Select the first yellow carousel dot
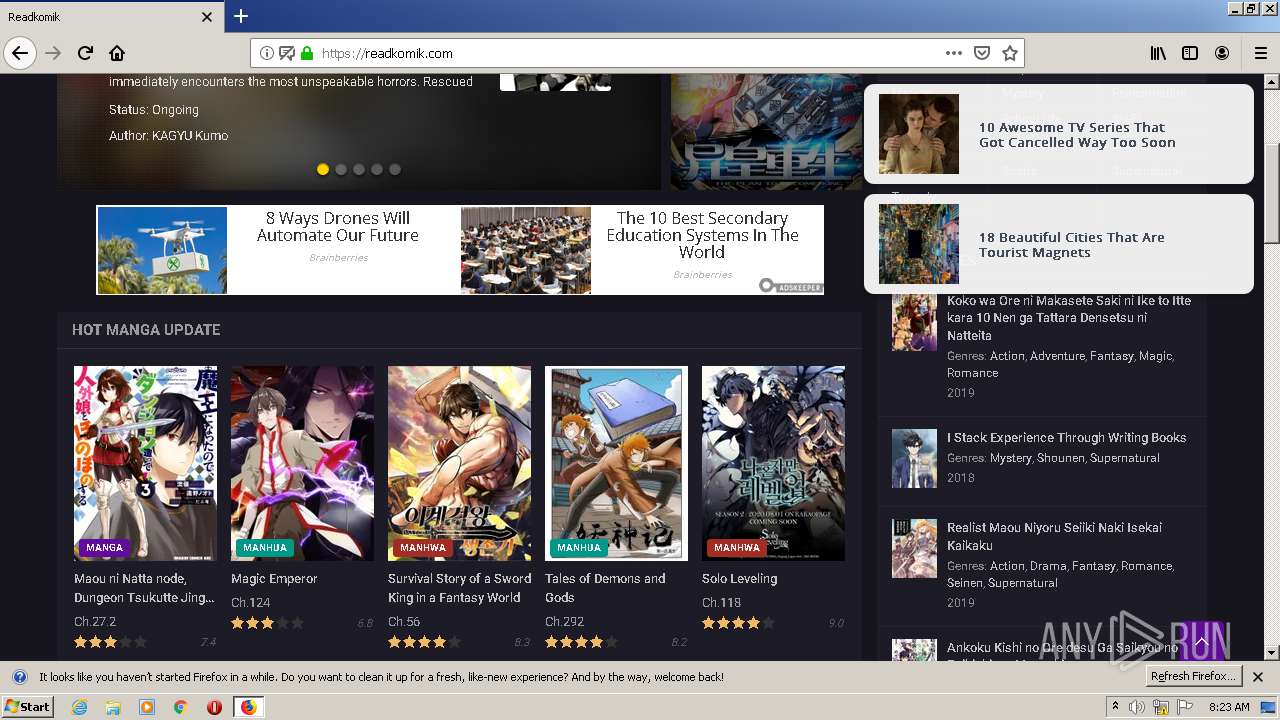This screenshot has width=1280, height=720. 323,169
